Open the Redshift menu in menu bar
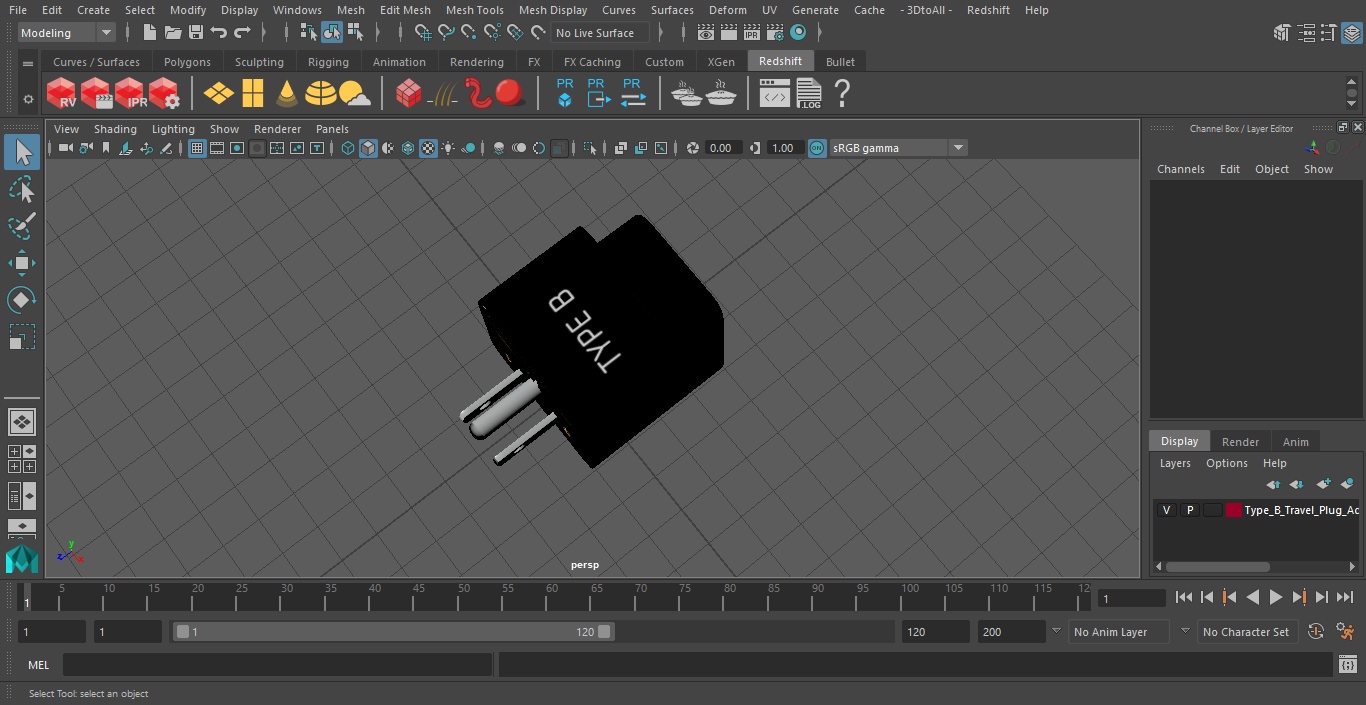Image resolution: width=1366 pixels, height=705 pixels. click(x=988, y=10)
